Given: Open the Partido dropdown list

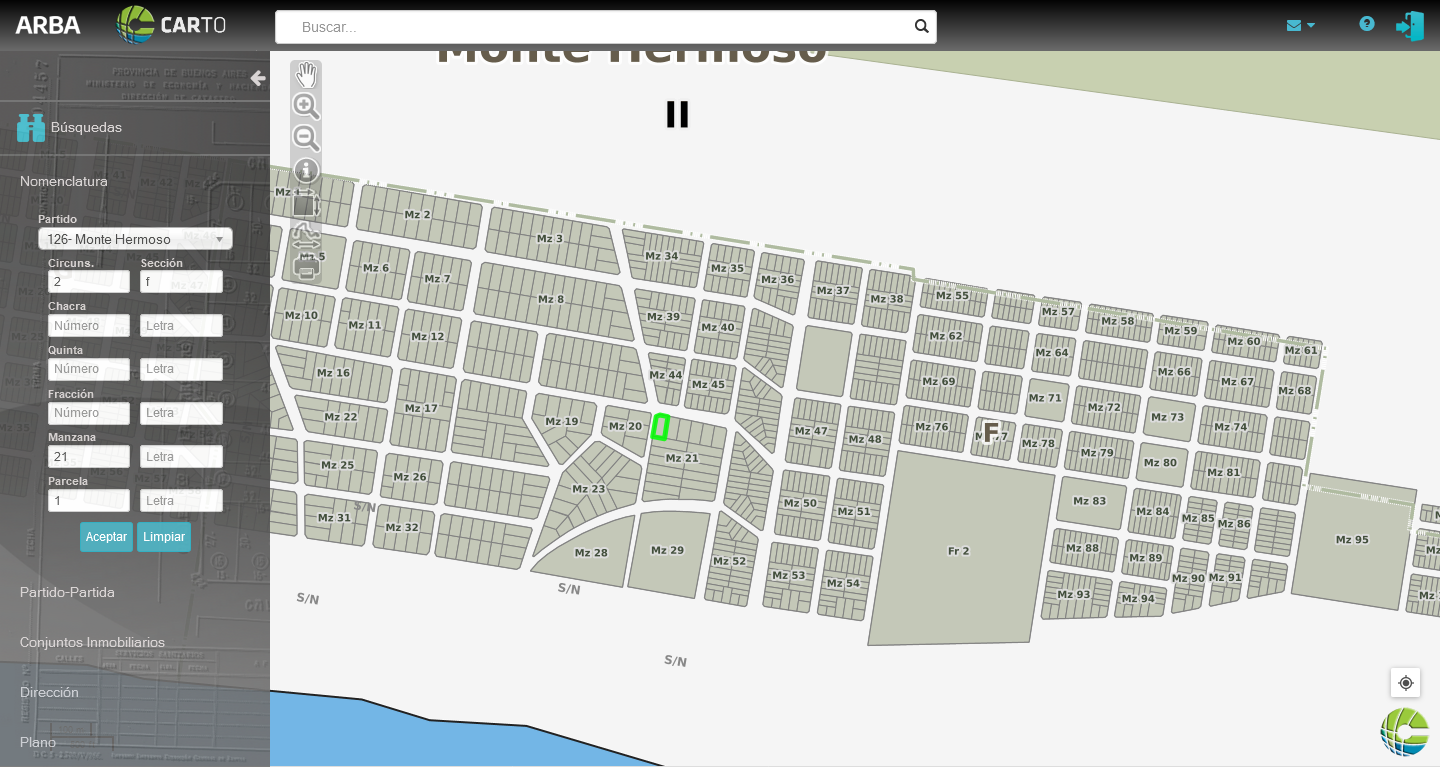Looking at the screenshot, I should pos(135,239).
